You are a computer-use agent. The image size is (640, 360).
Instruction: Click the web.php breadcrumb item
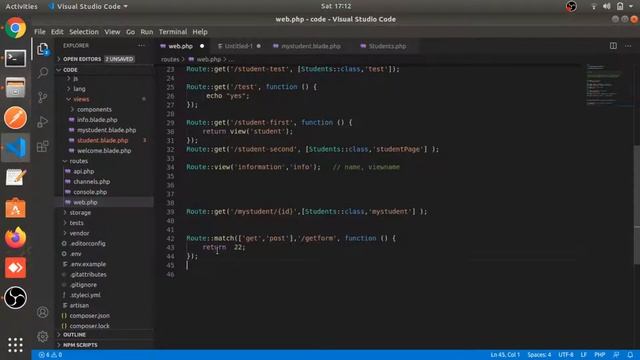click(x=208, y=60)
